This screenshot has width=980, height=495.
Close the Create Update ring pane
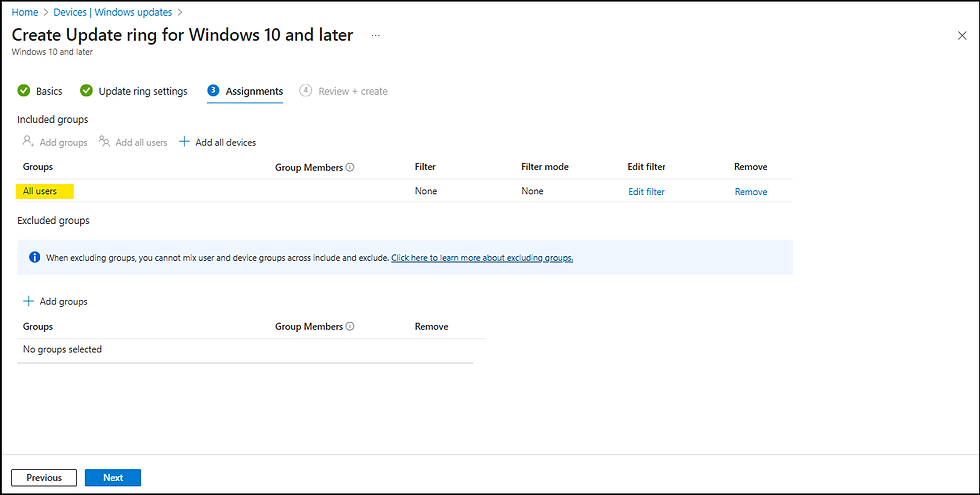962,36
